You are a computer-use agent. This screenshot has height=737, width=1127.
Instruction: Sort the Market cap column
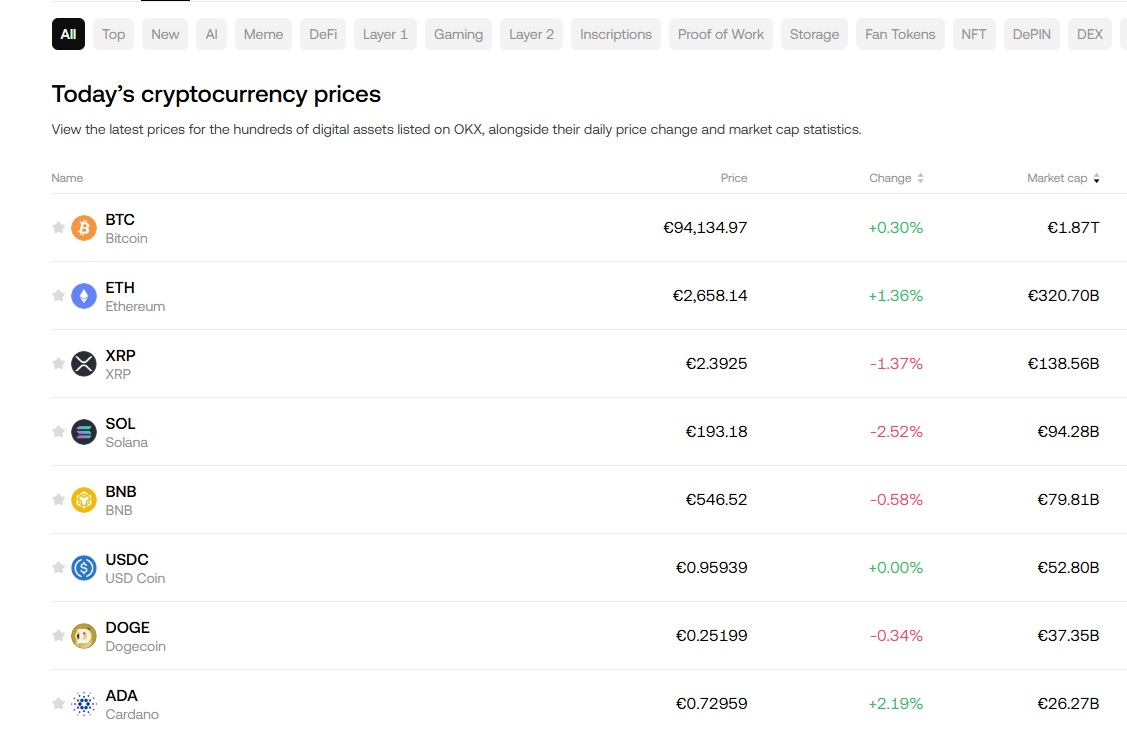[1096, 177]
